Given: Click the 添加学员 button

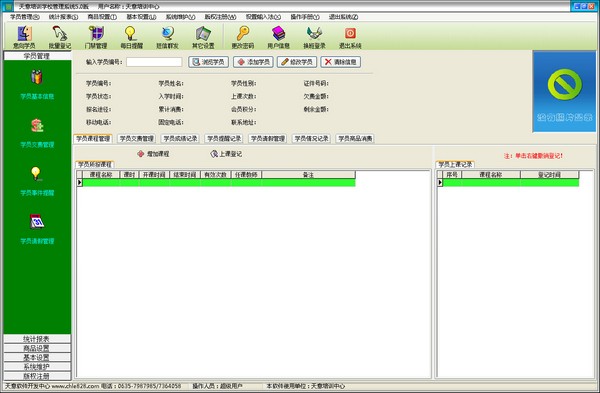Looking at the screenshot, I should coord(253,62).
